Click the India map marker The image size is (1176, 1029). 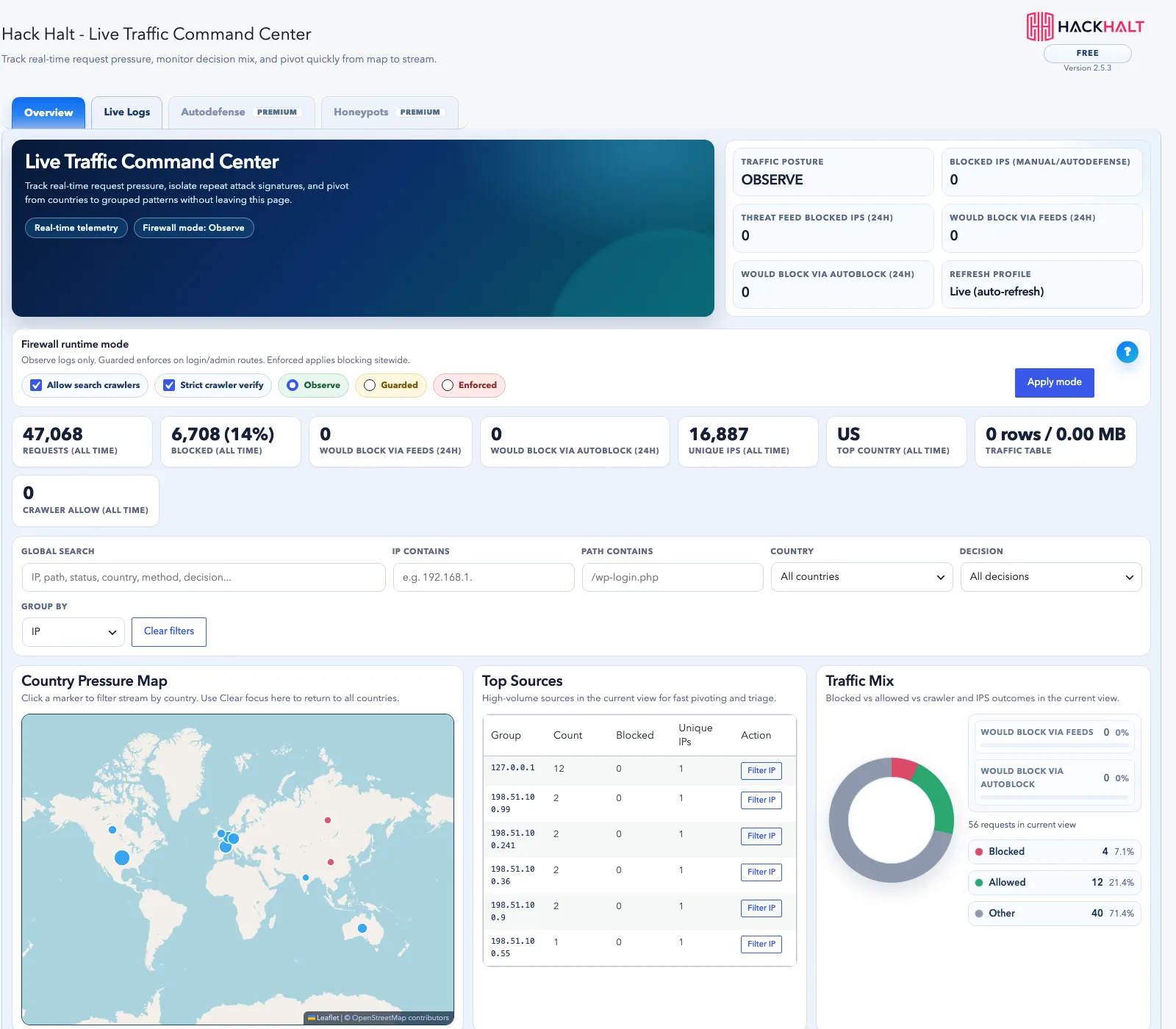[x=306, y=878]
